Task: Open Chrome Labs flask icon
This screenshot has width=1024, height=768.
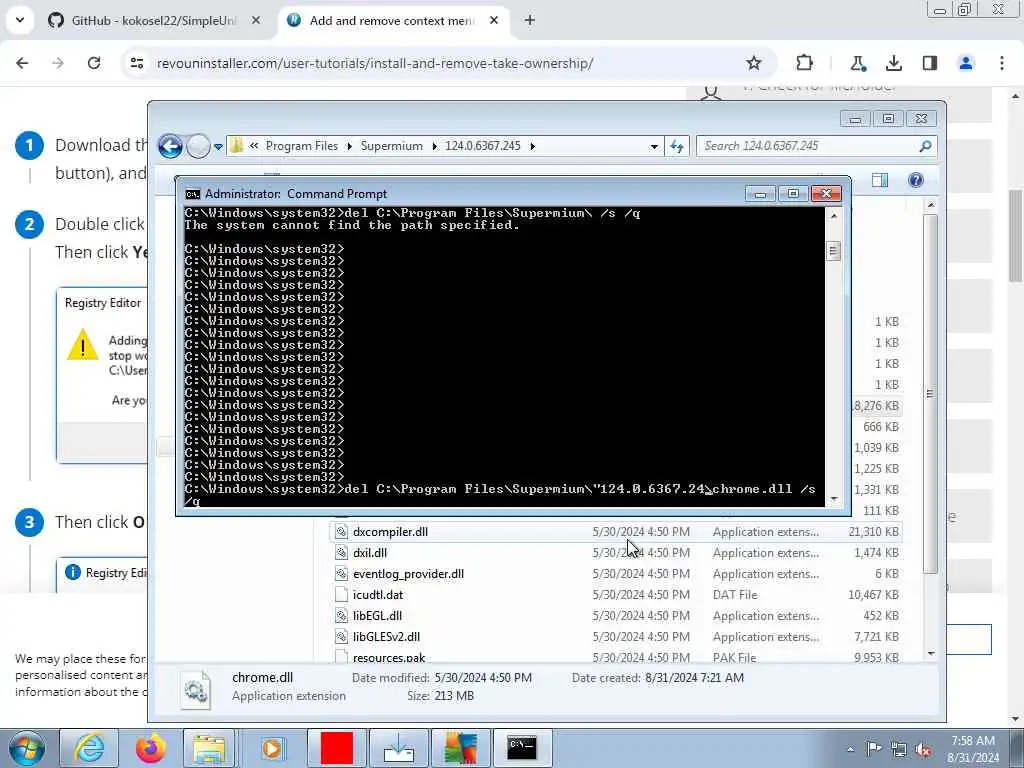Action: (x=857, y=63)
